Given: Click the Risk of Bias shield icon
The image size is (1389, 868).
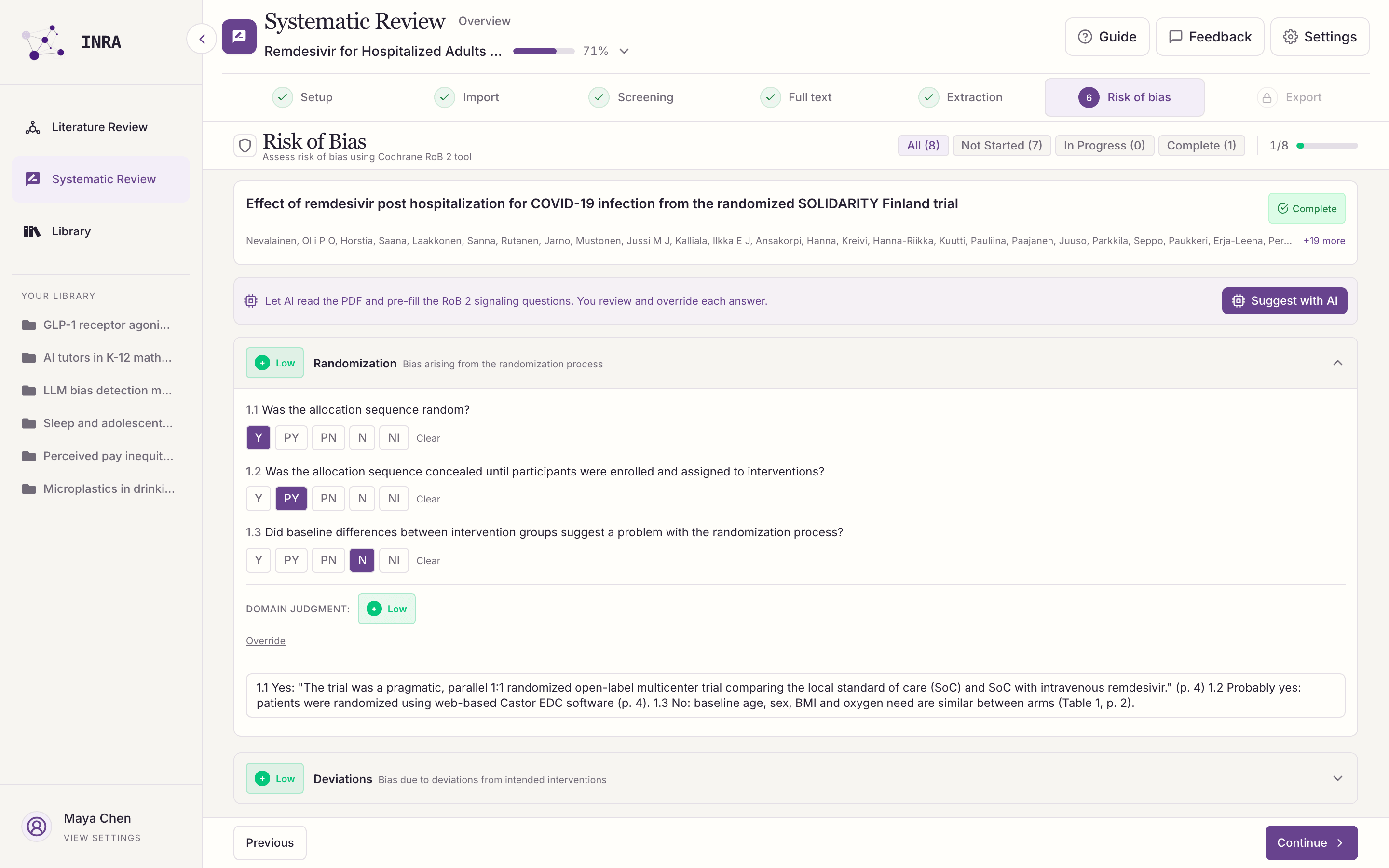Looking at the screenshot, I should [x=245, y=145].
